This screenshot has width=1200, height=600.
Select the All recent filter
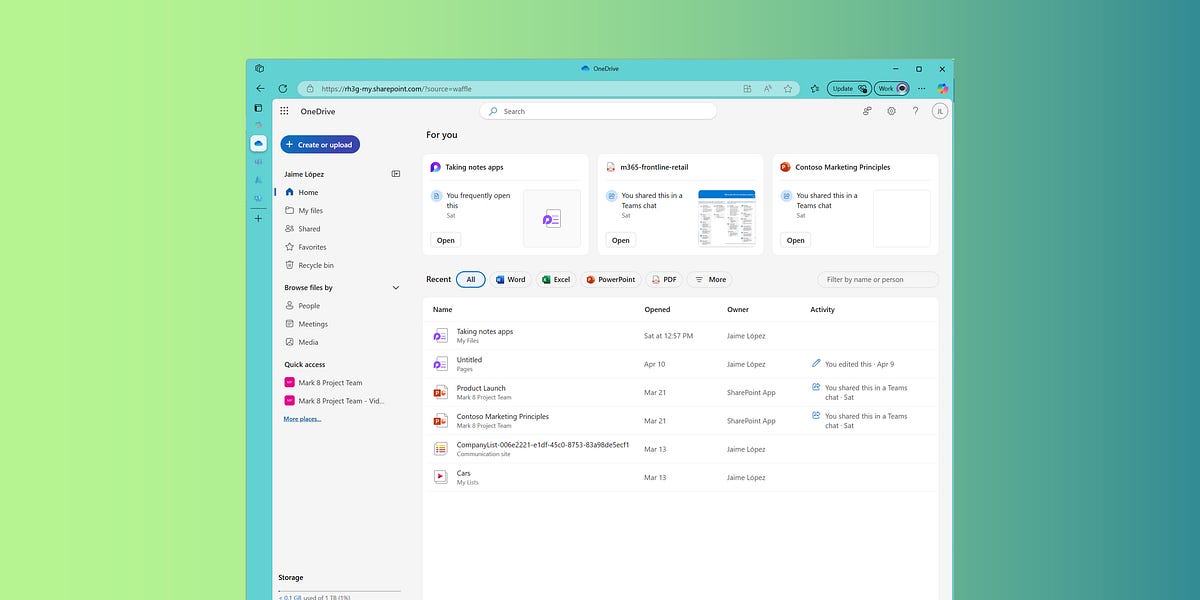point(471,279)
